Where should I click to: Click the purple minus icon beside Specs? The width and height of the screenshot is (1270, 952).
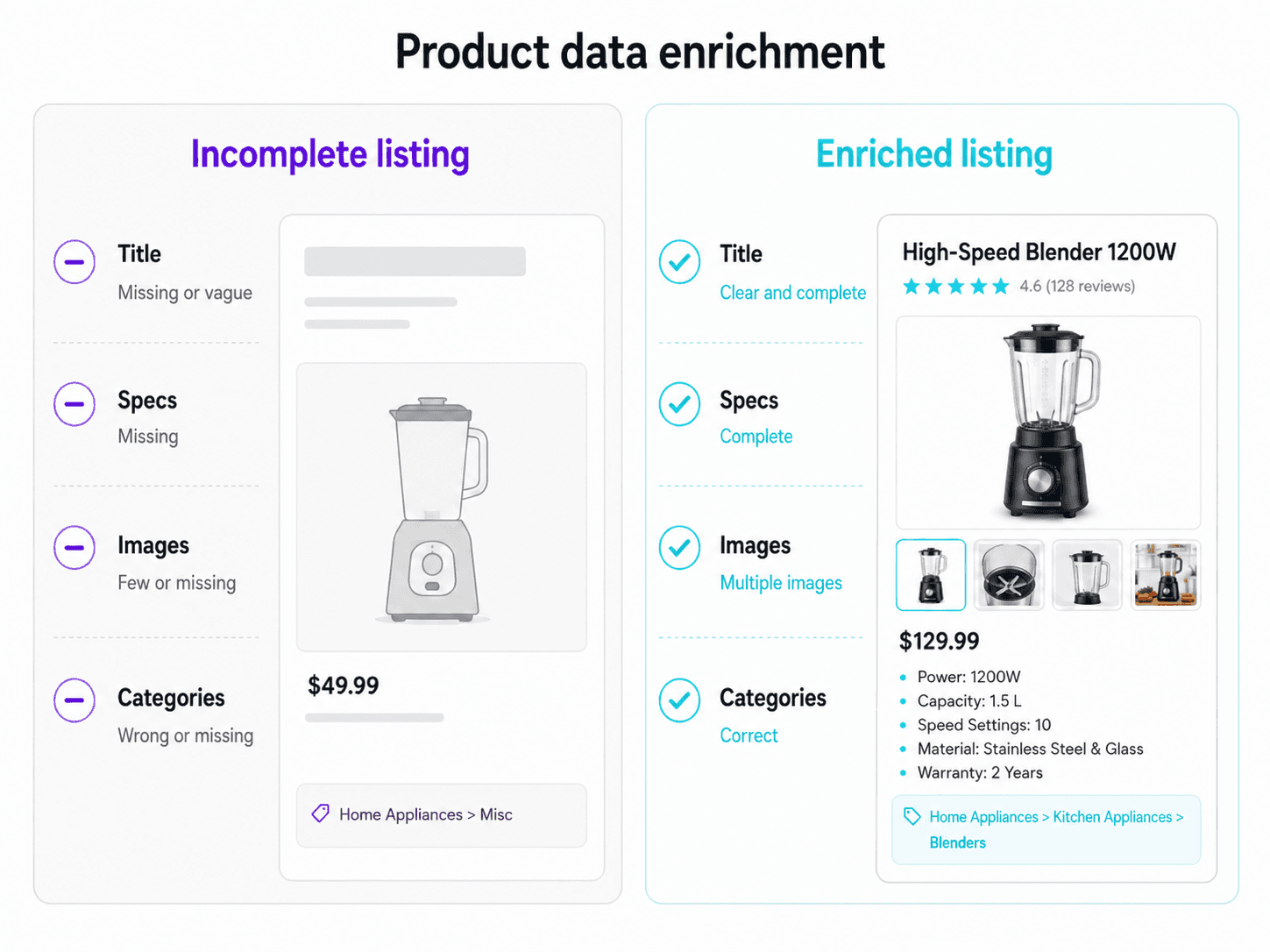(x=74, y=404)
